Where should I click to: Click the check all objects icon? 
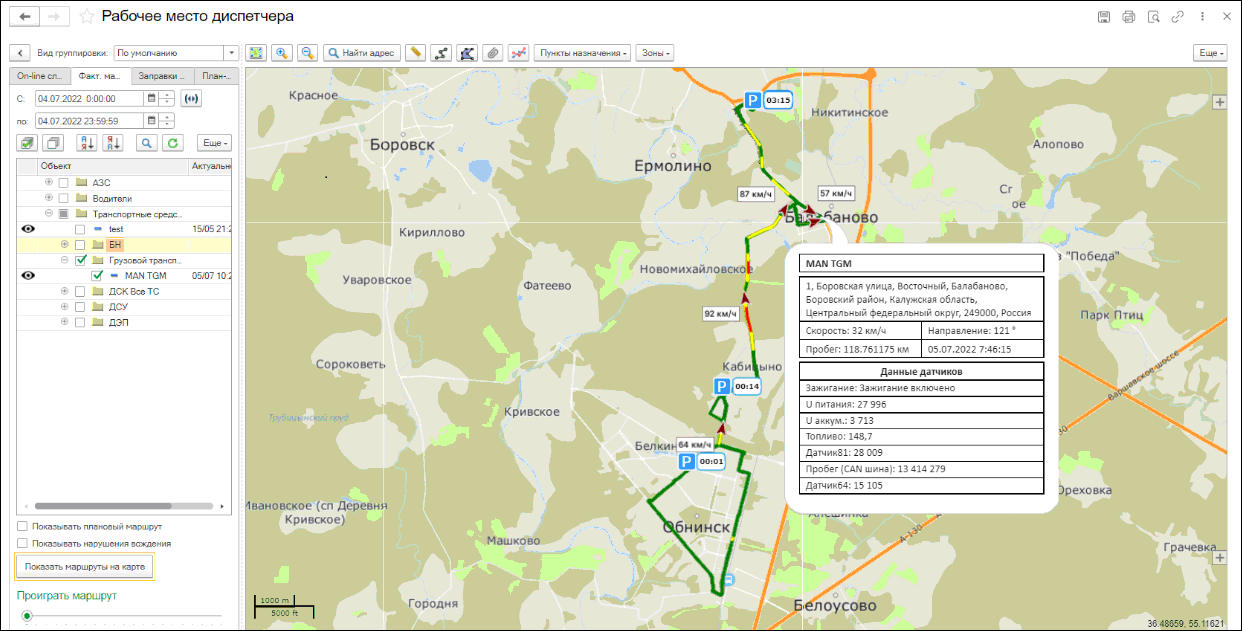coord(27,143)
